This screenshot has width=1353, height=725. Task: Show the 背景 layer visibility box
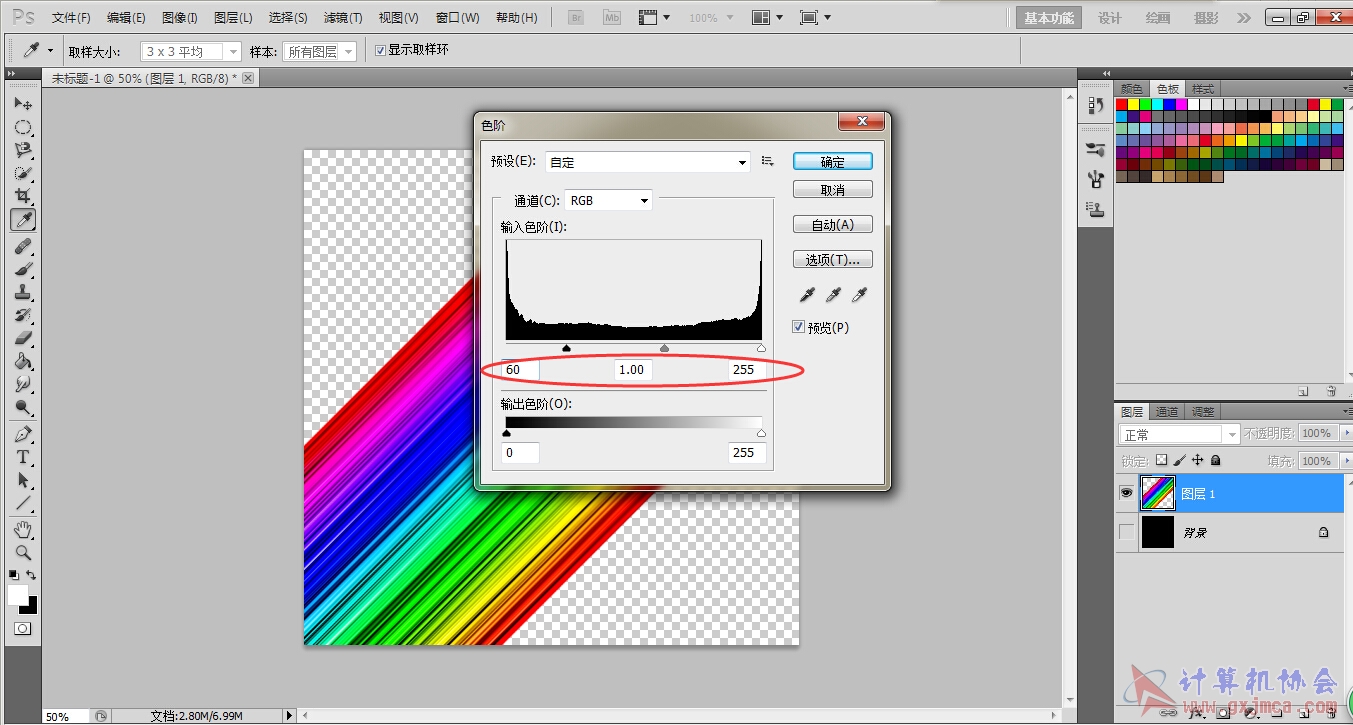pyautogui.click(x=1127, y=532)
